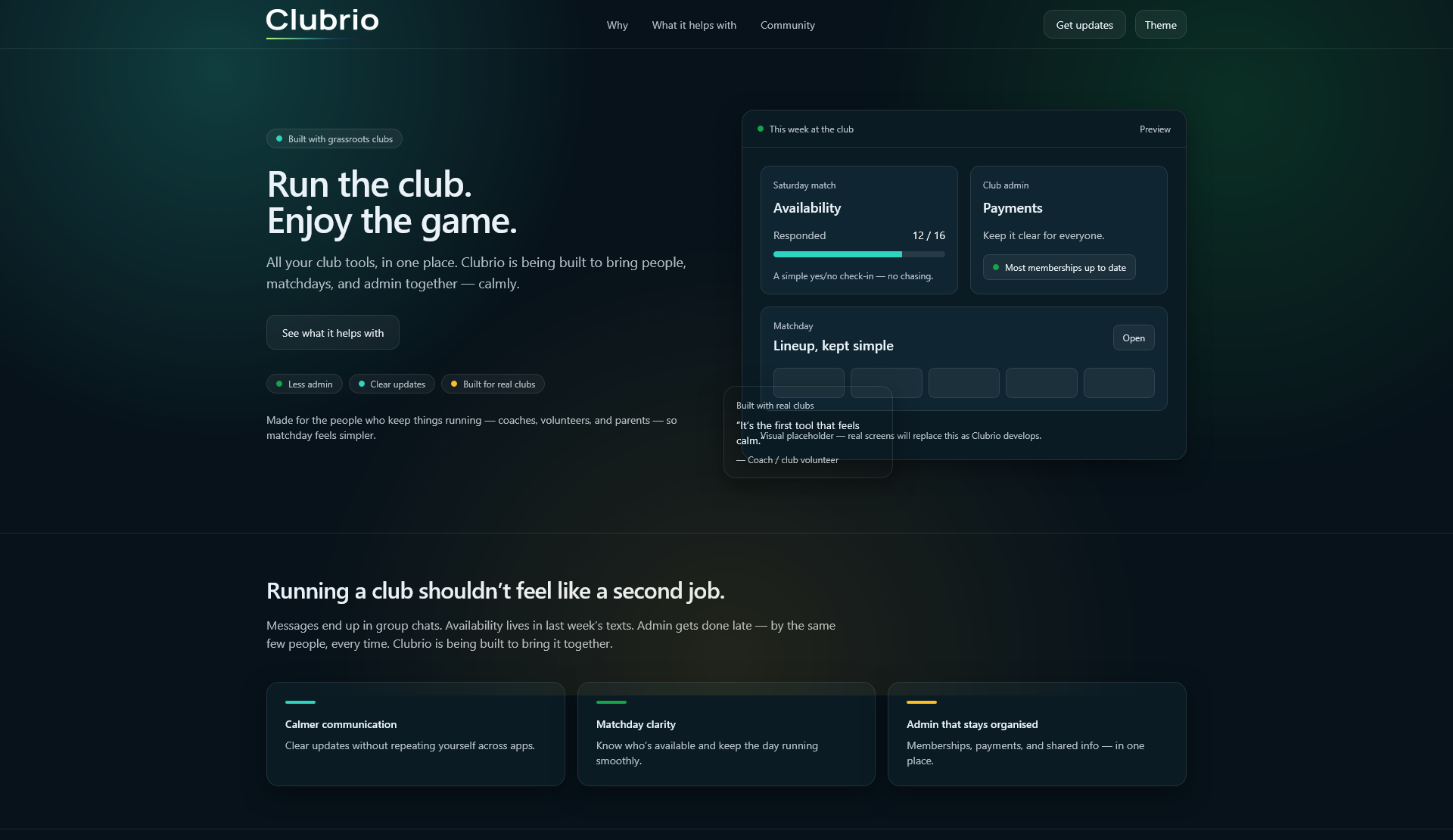1453x840 pixels.
Task: Click the Payments card title
Action: (1013, 208)
